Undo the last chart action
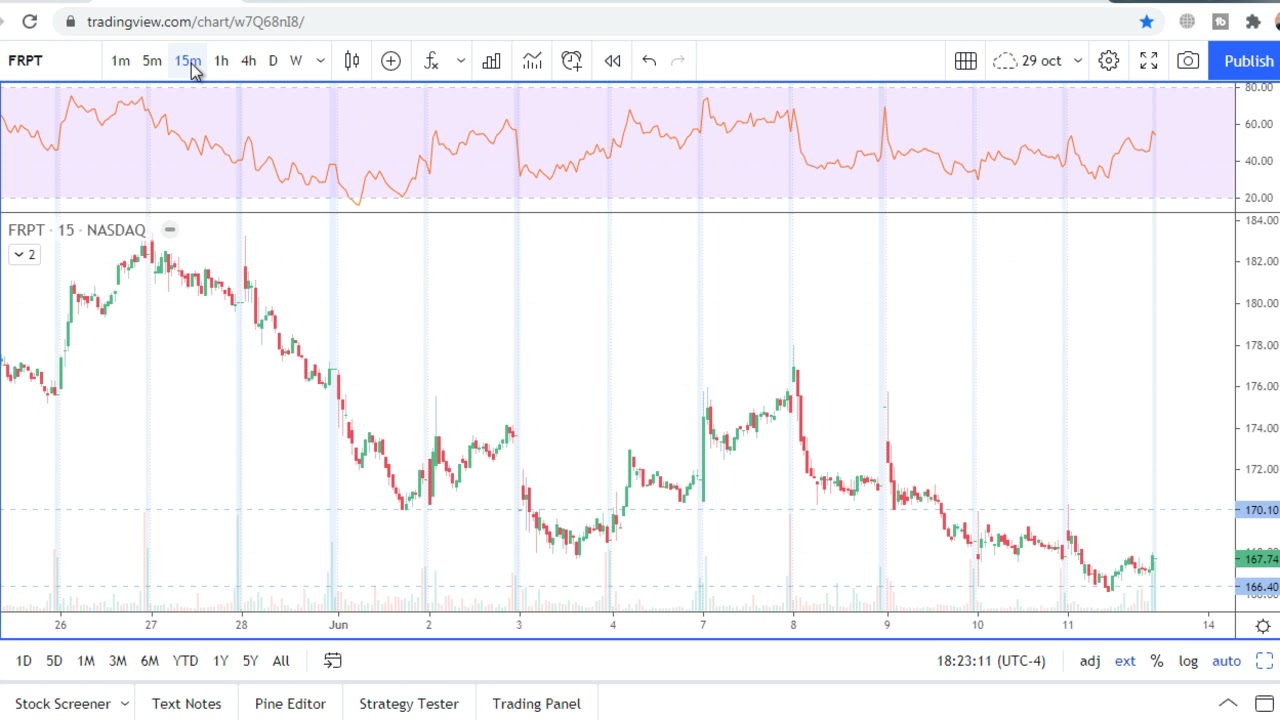Viewport: 1280px width, 720px height. click(649, 61)
